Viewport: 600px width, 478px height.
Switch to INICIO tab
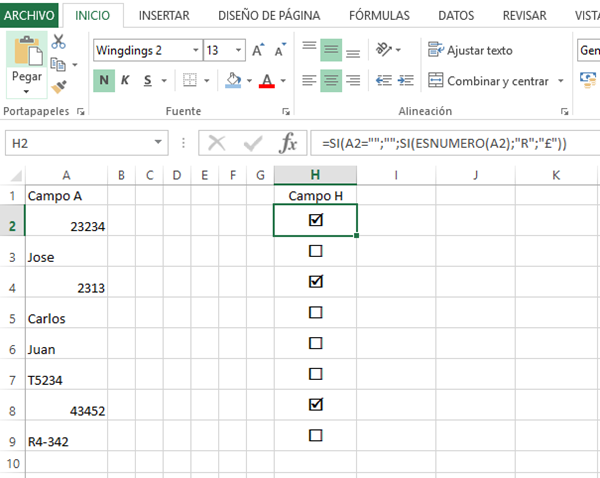[93, 15]
